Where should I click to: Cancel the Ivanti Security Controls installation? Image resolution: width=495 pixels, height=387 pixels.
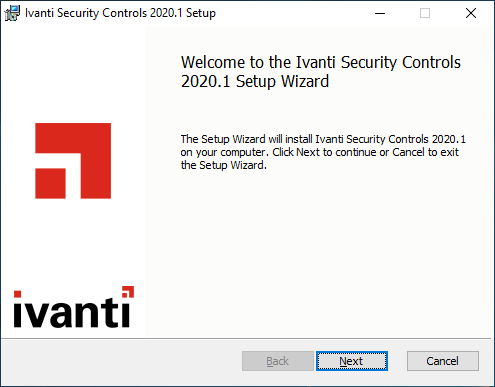pyautogui.click(x=443, y=361)
